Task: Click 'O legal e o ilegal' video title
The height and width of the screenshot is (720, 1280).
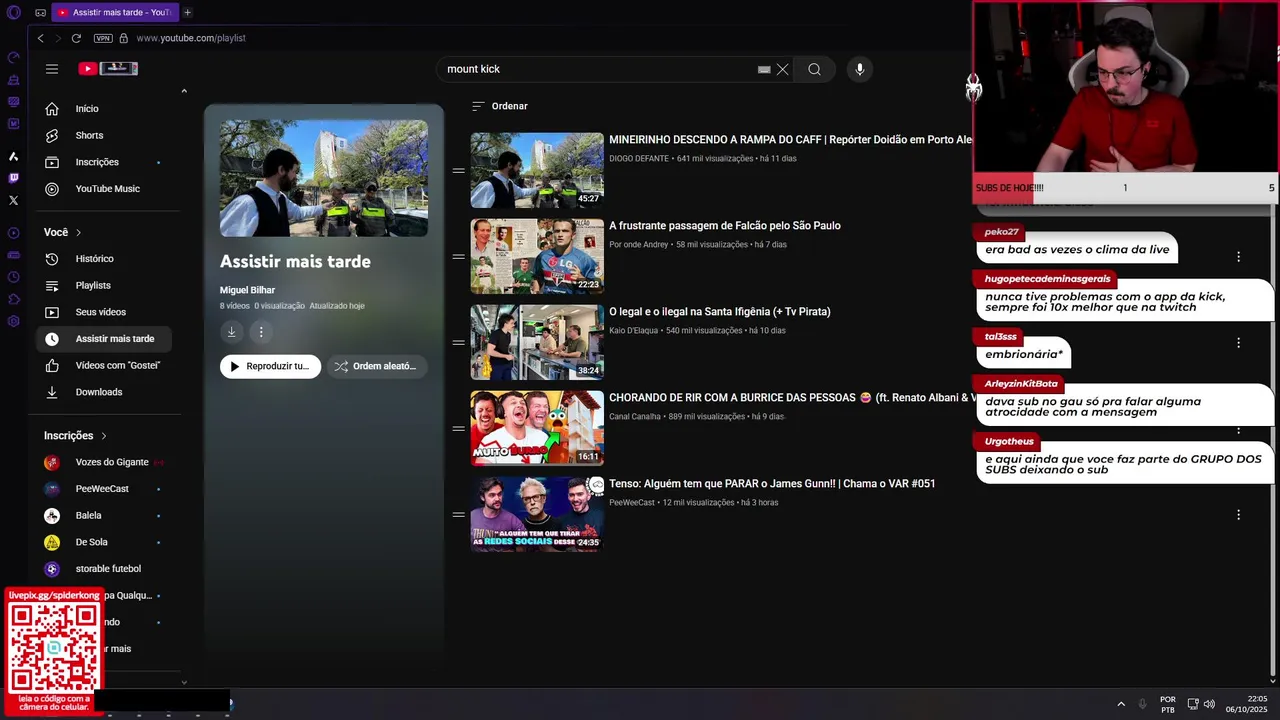Action: point(720,312)
